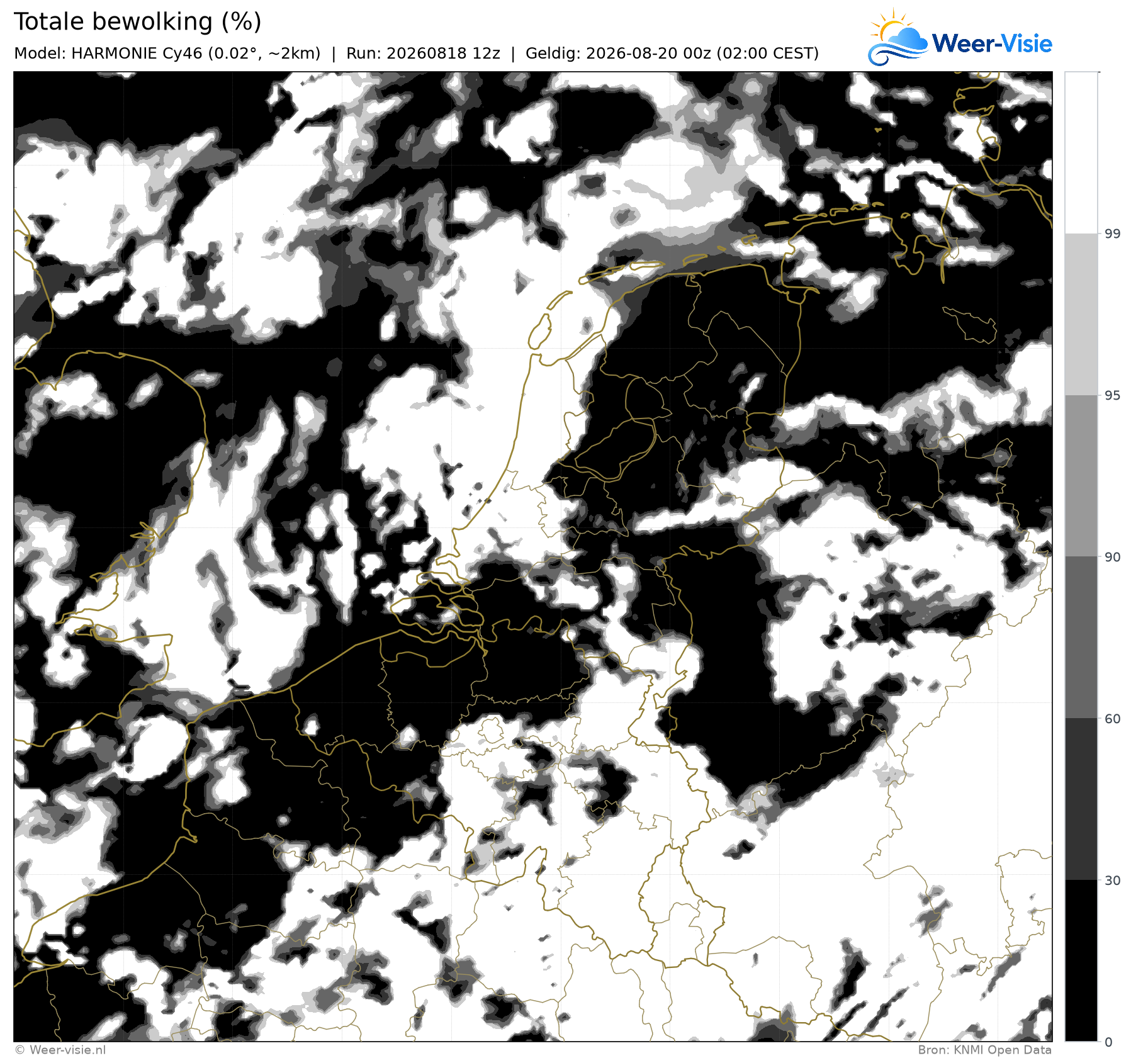
Task: Open the '© Weer-visie.nl' copyright link
Action: click(60, 1050)
